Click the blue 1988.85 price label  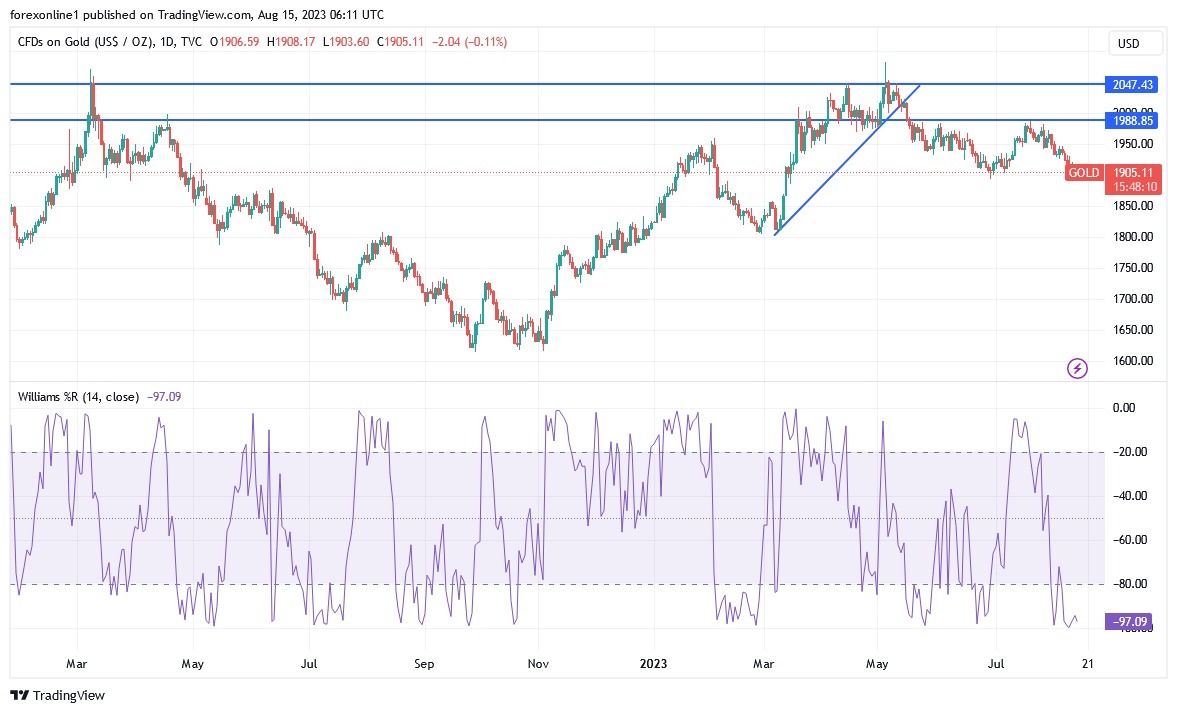1132,120
